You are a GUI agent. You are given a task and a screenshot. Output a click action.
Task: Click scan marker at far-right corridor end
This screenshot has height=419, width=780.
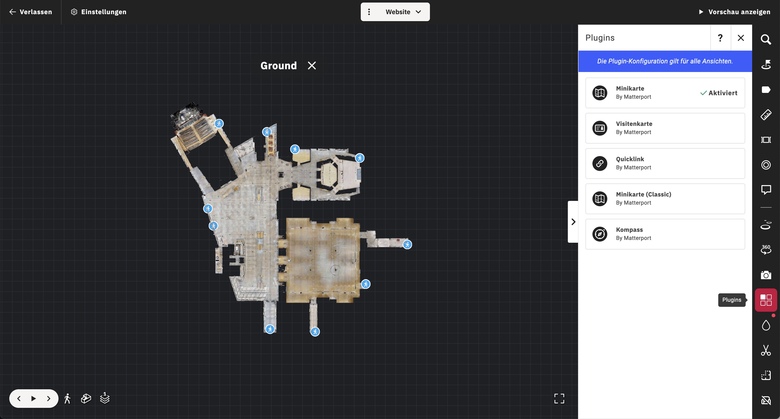(x=407, y=244)
